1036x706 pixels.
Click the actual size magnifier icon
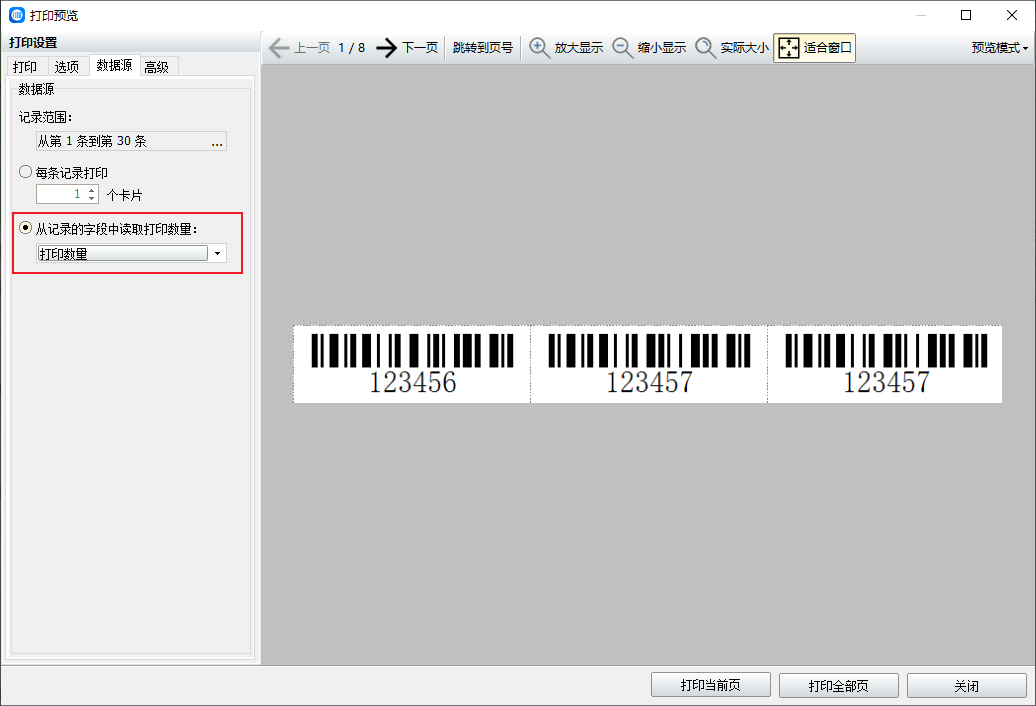coord(706,48)
